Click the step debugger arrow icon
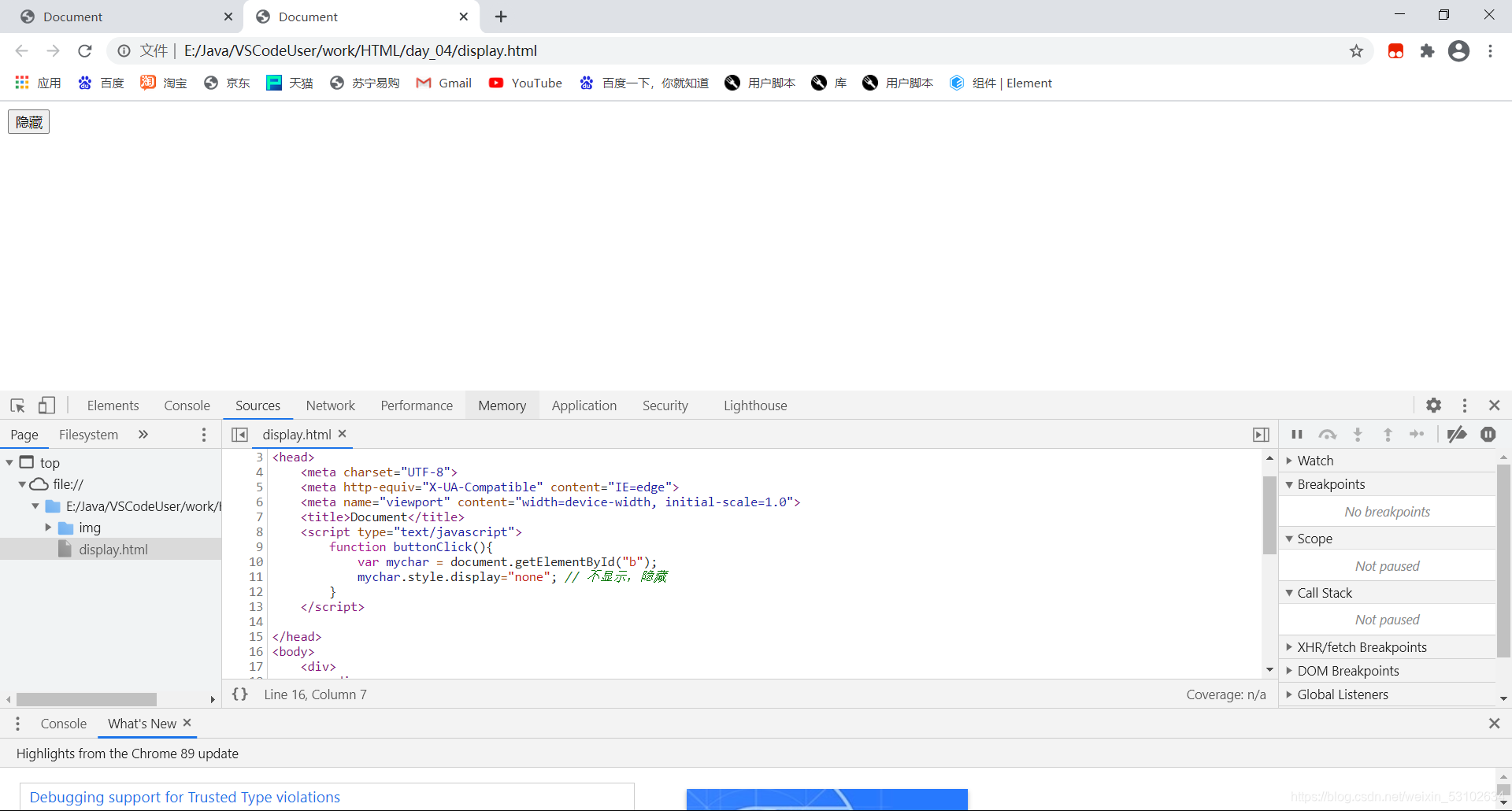This screenshot has width=1512, height=811. [x=1417, y=435]
